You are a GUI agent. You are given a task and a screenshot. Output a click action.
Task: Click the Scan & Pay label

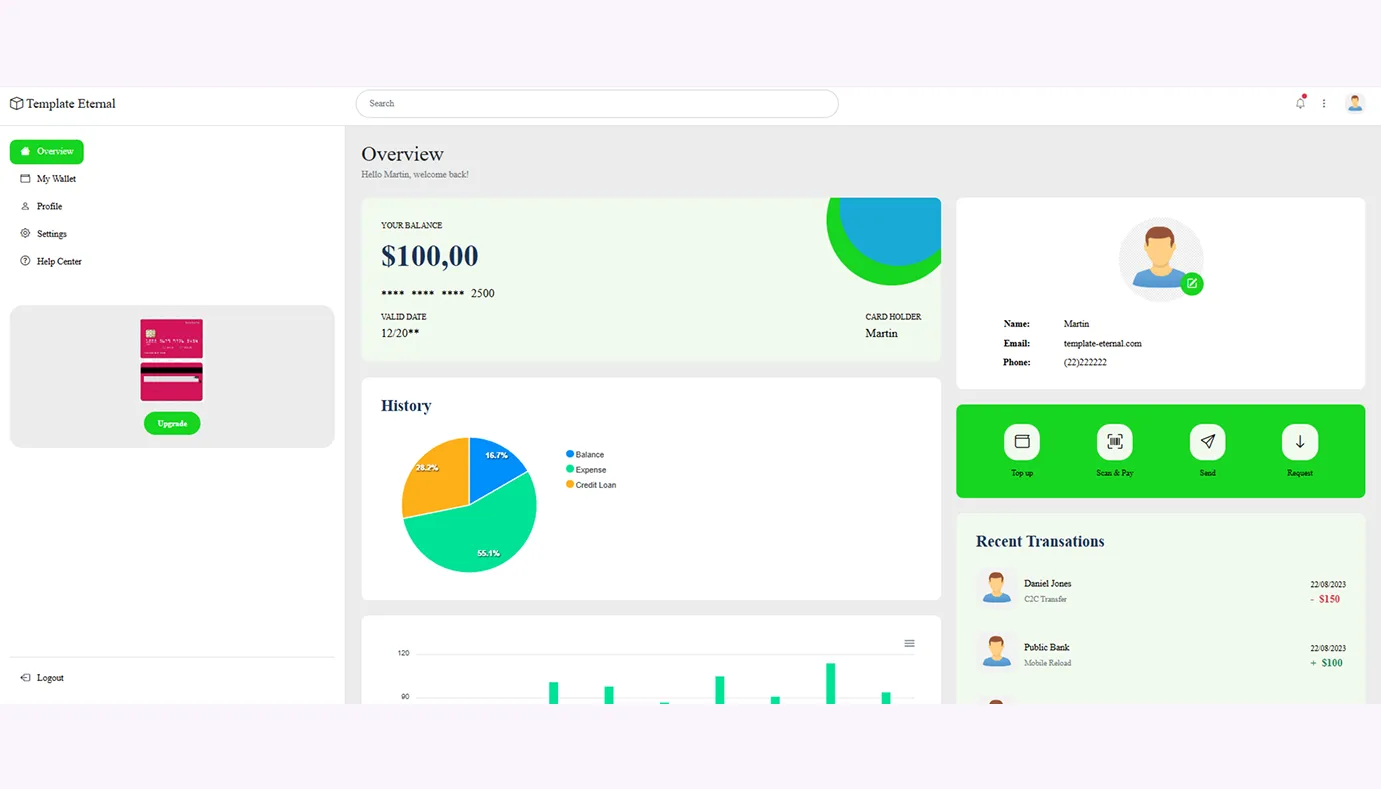[1115, 473]
